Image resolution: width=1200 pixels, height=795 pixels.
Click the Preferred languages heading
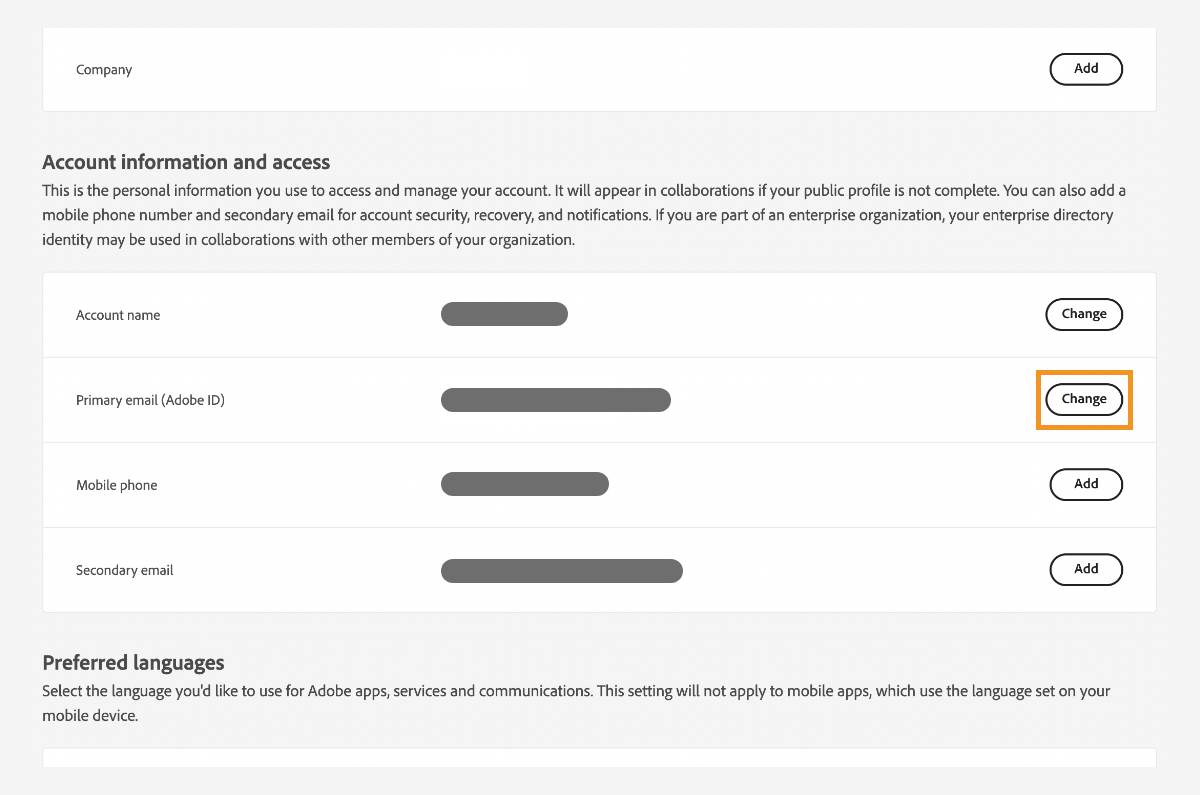pos(133,662)
